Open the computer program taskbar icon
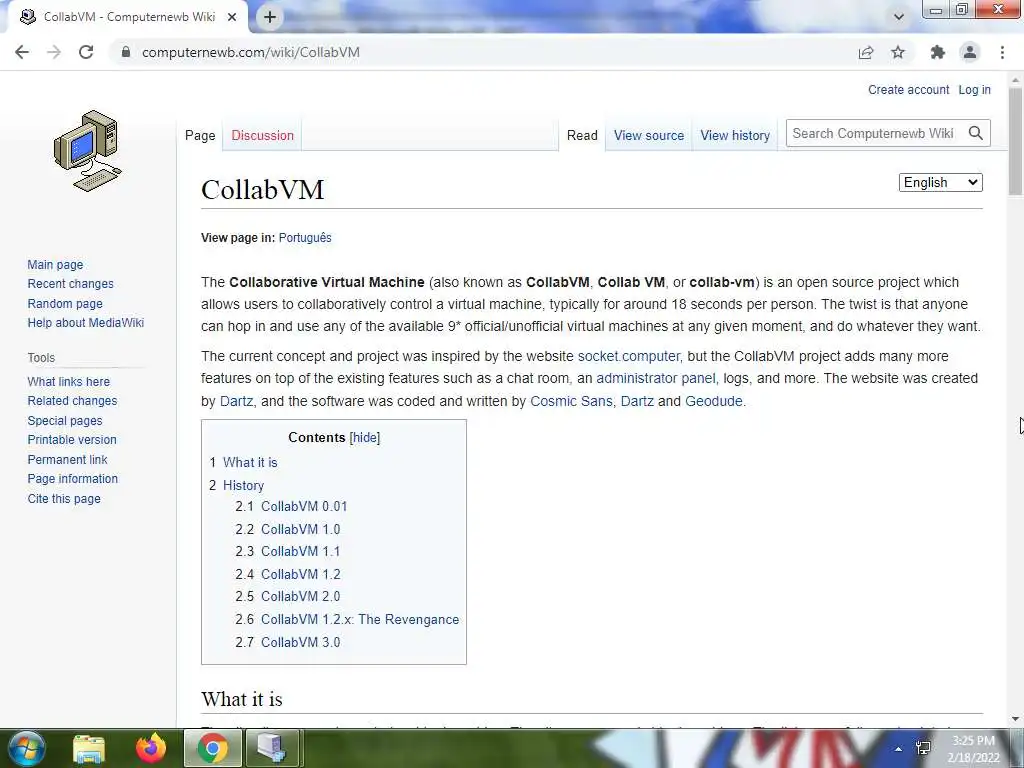Image resolution: width=1024 pixels, height=768 pixels. (273, 748)
